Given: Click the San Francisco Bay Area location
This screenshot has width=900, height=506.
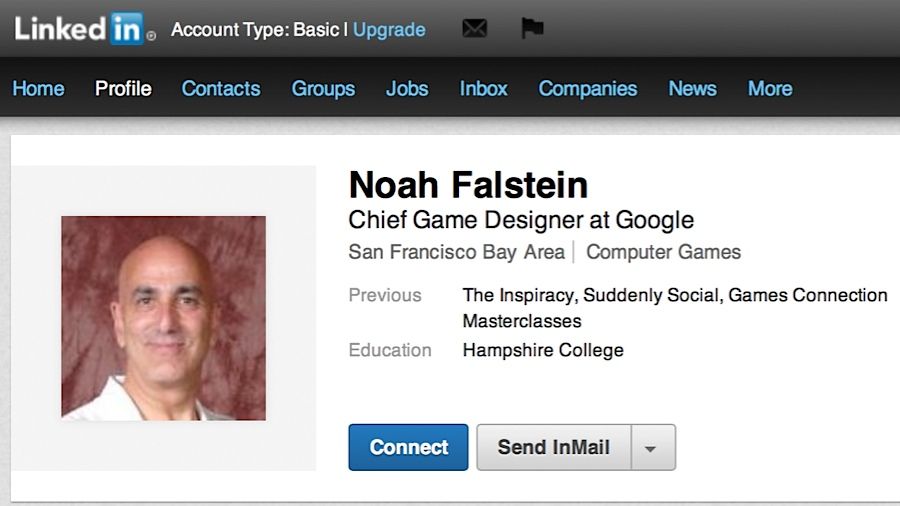Looking at the screenshot, I should point(456,252).
